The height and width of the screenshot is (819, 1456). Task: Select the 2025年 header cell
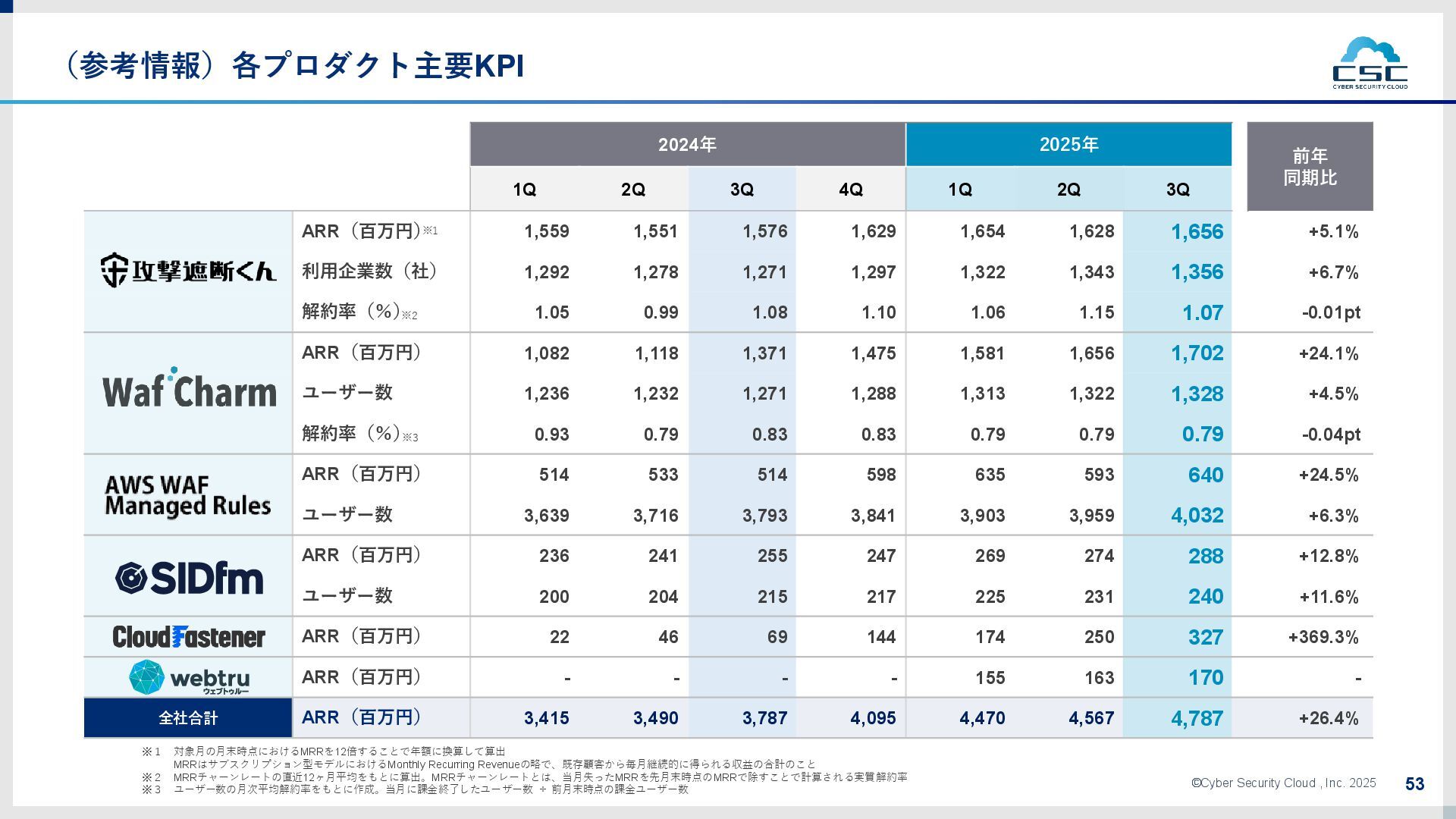coord(1068,144)
